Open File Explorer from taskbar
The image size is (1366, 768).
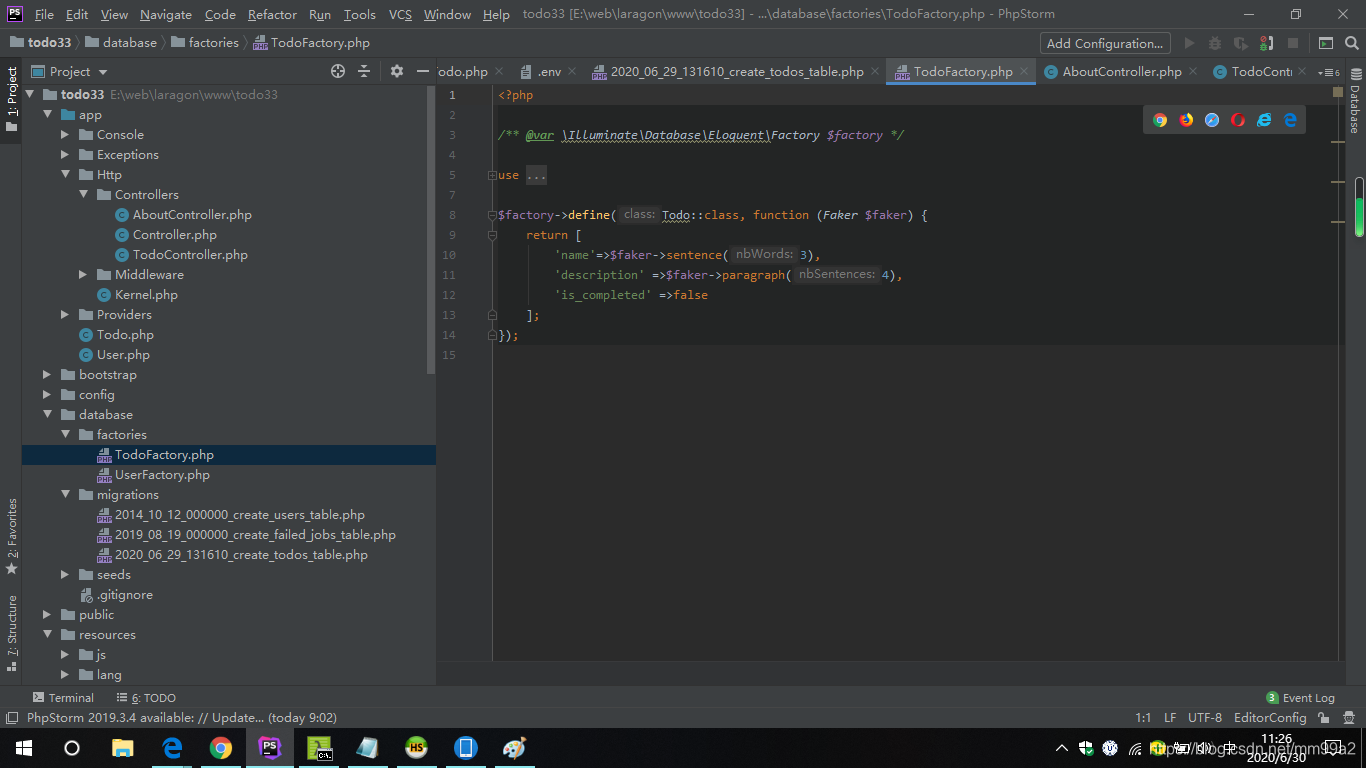pyautogui.click(x=122, y=748)
